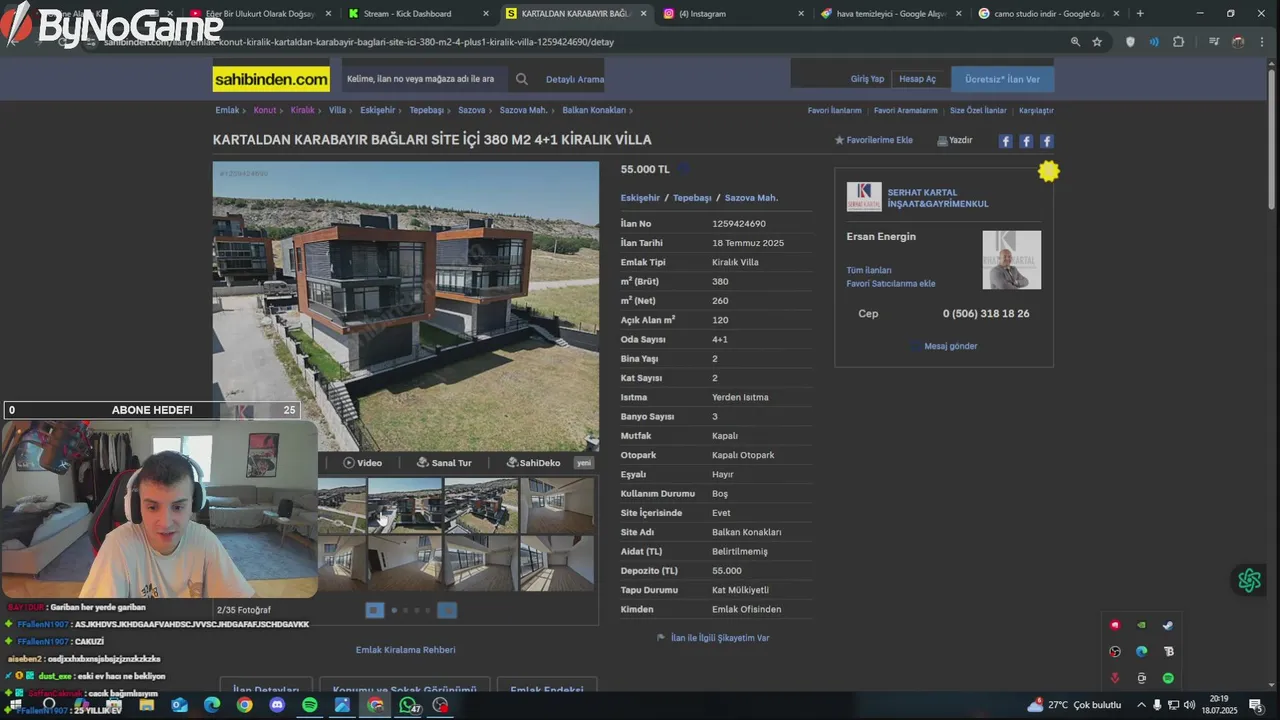Click the OBS icon in the tray popup
Screen dimensions: 1280x720
pyautogui.click(x=1115, y=652)
